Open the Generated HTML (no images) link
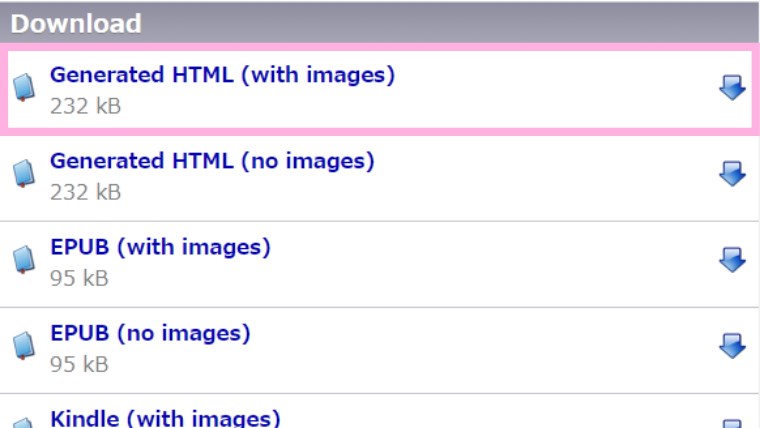The width and height of the screenshot is (760, 428). pos(212,161)
